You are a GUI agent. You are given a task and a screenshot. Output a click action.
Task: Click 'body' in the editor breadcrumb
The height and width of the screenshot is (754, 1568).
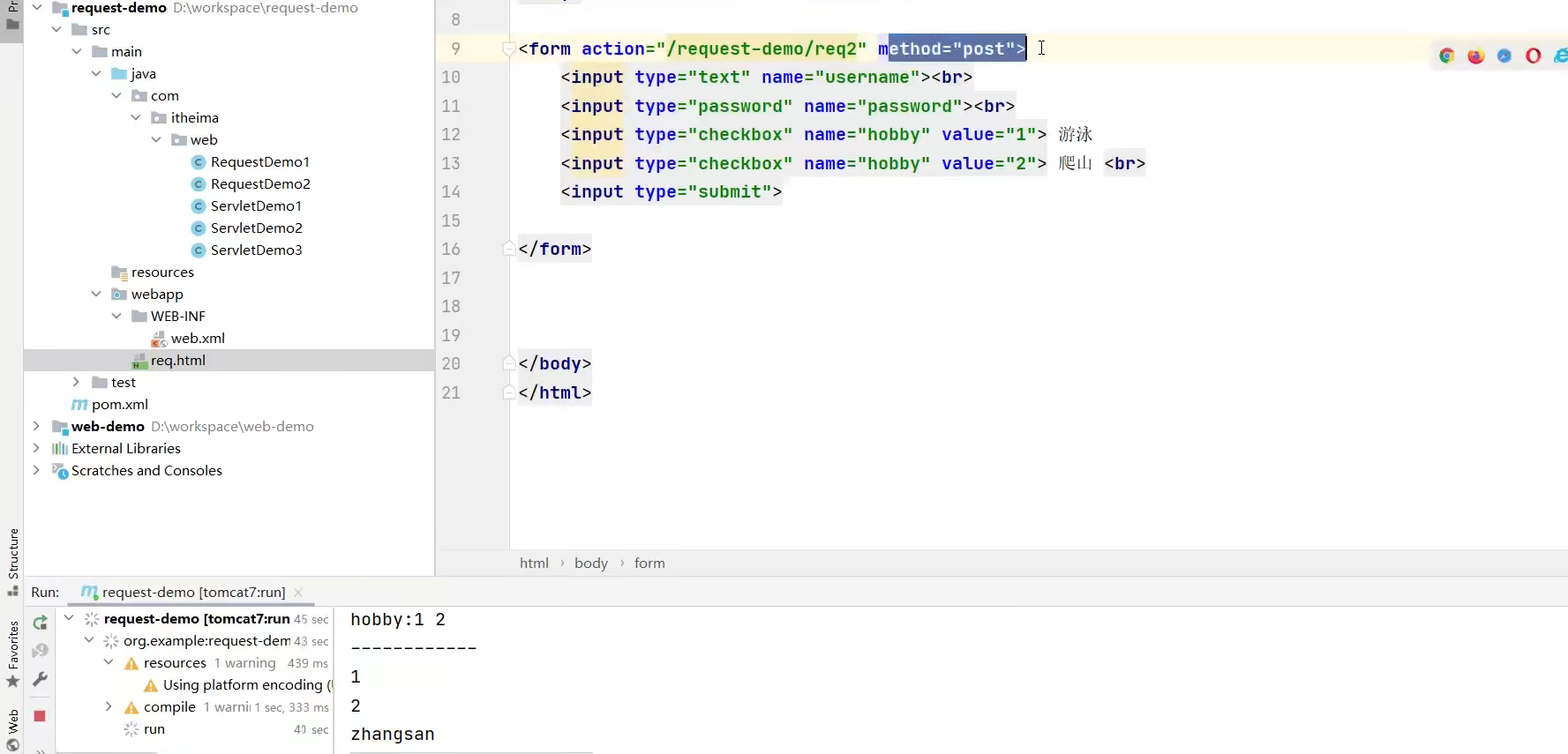tap(591, 563)
